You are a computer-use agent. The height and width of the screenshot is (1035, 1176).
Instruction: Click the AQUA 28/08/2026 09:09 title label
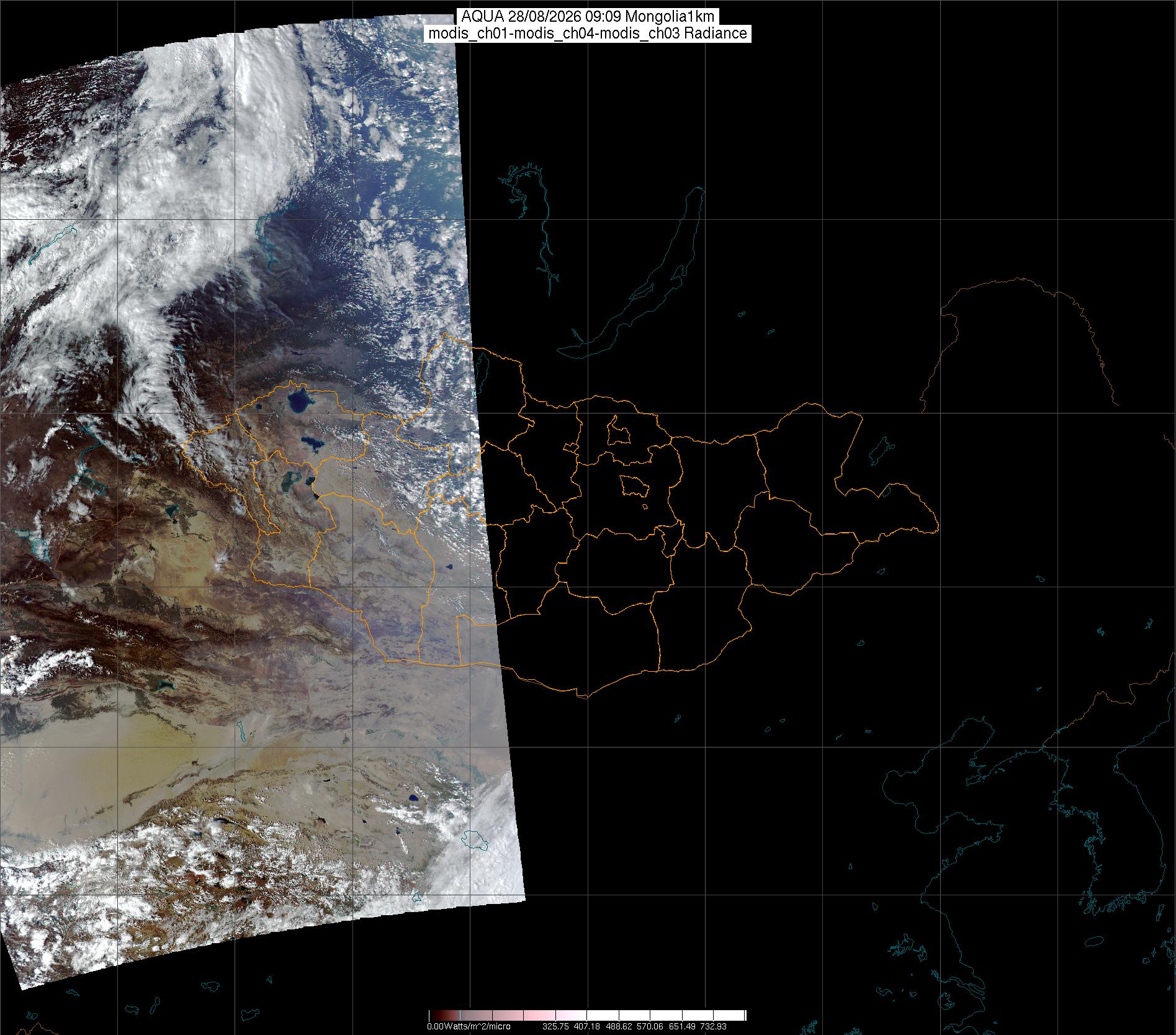tap(588, 17)
